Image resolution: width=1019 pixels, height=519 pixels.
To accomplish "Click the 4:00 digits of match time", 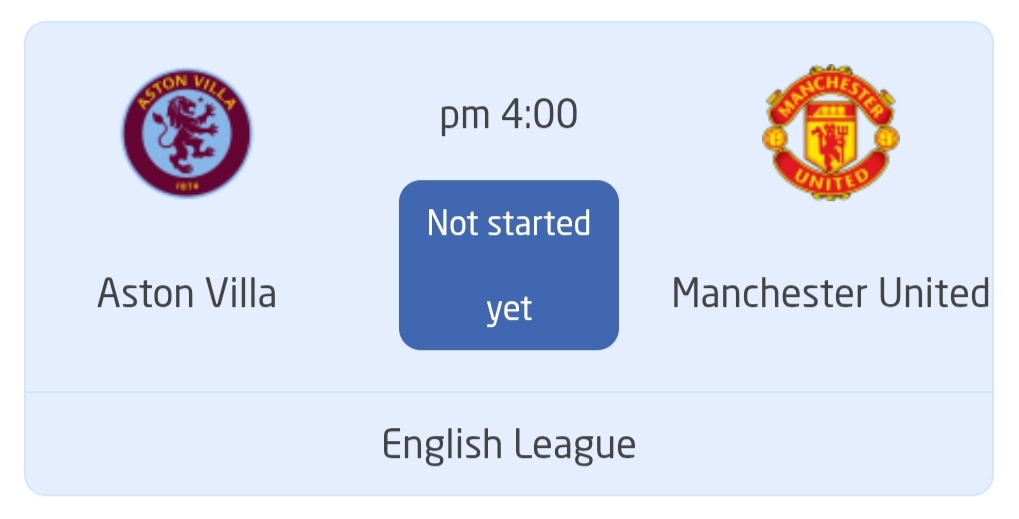I will tap(539, 114).
